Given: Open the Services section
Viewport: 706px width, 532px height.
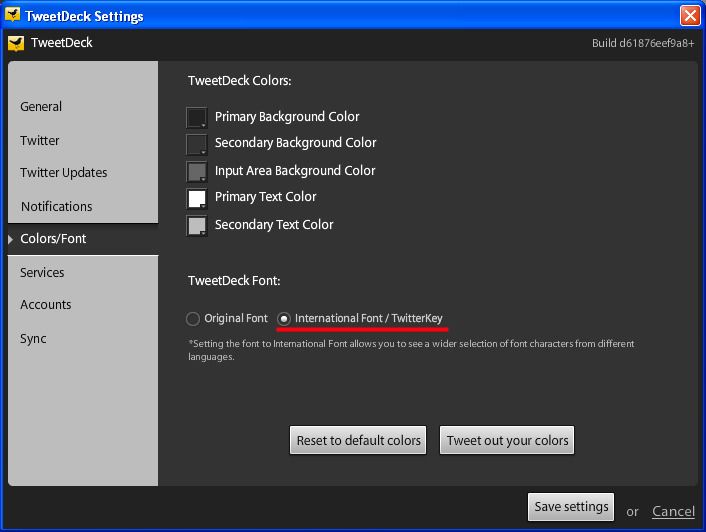Looking at the screenshot, I should (x=42, y=272).
